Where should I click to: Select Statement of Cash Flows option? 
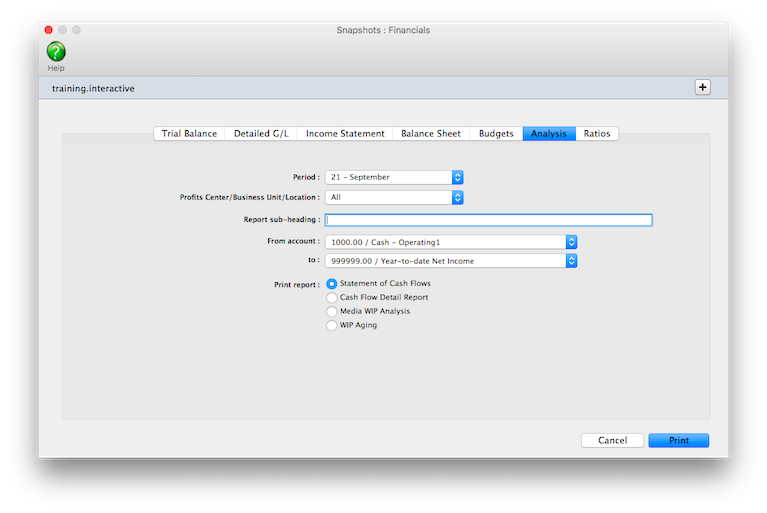click(332, 284)
